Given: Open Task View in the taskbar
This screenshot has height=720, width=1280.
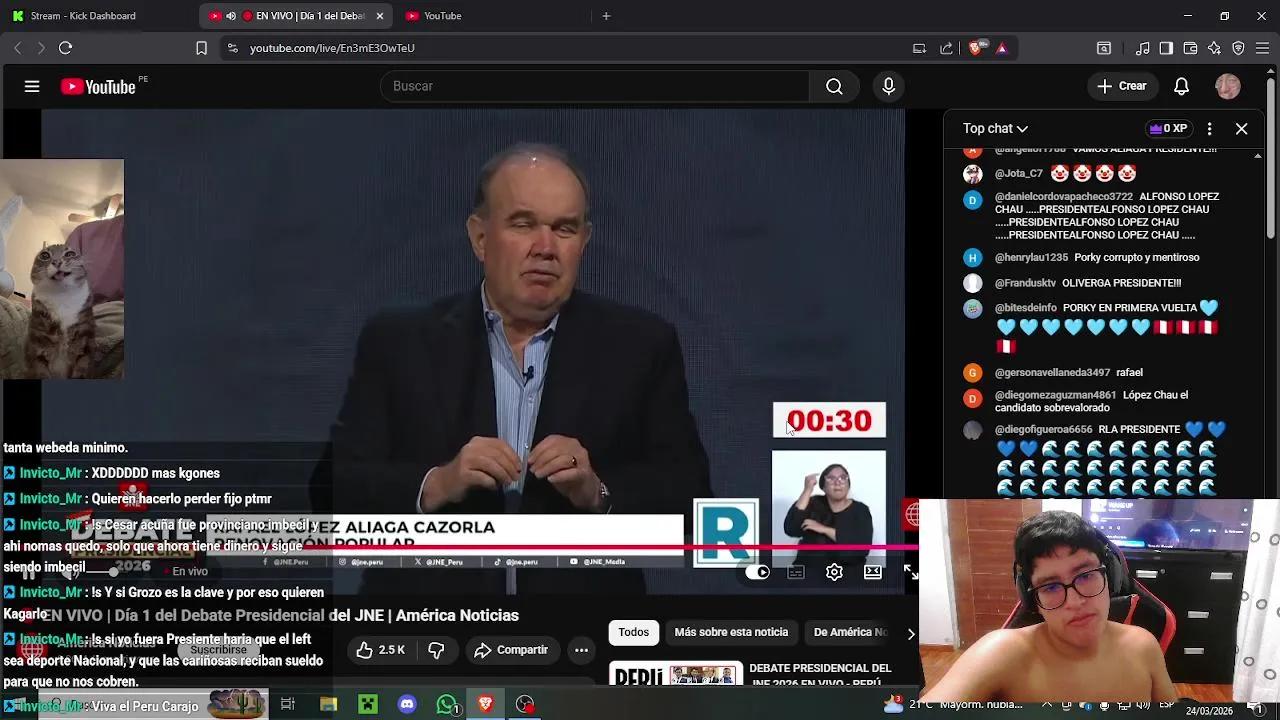Looking at the screenshot, I should [288, 705].
